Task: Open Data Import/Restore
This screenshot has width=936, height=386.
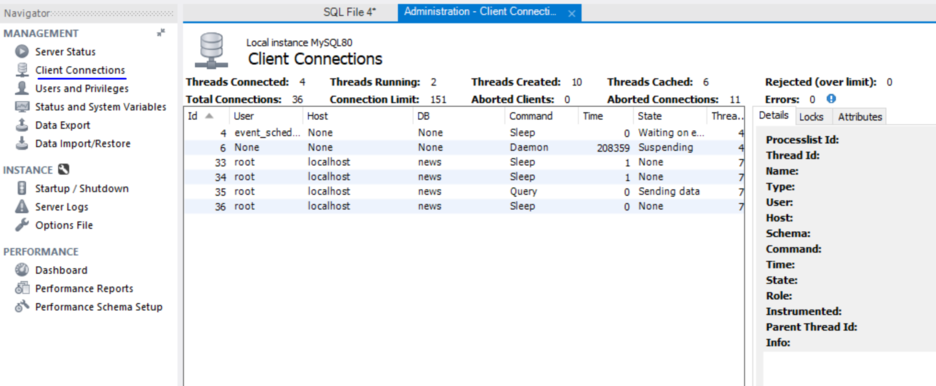Action: pos(82,144)
